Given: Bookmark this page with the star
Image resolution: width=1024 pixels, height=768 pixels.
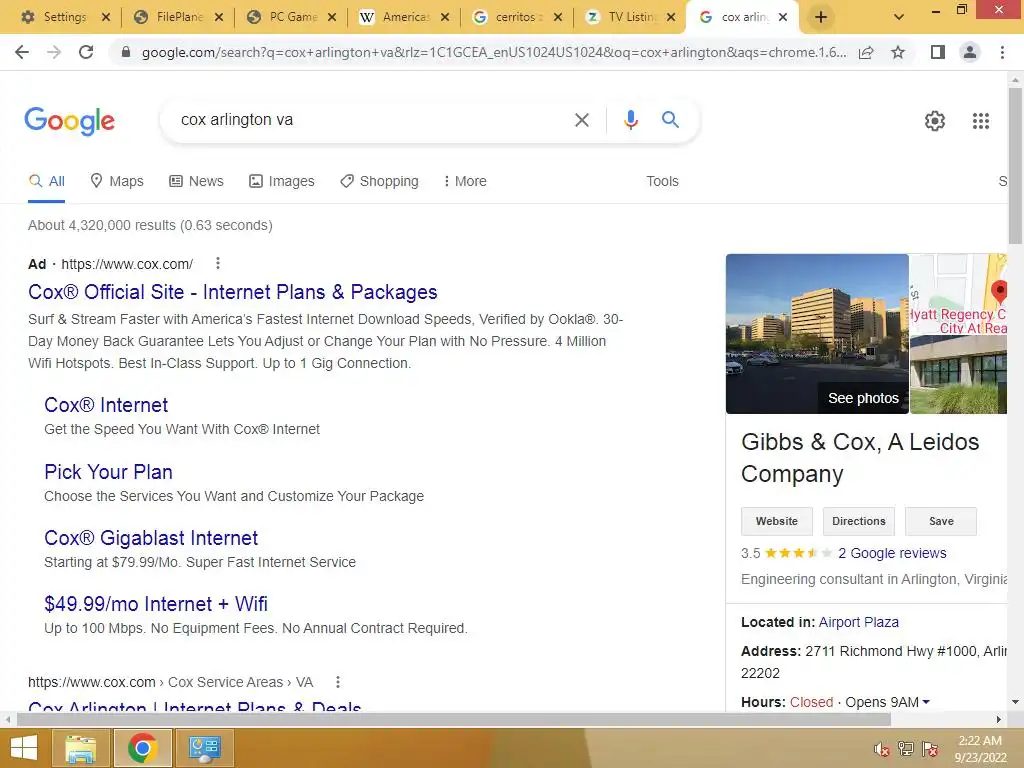Looking at the screenshot, I should click(899, 52).
